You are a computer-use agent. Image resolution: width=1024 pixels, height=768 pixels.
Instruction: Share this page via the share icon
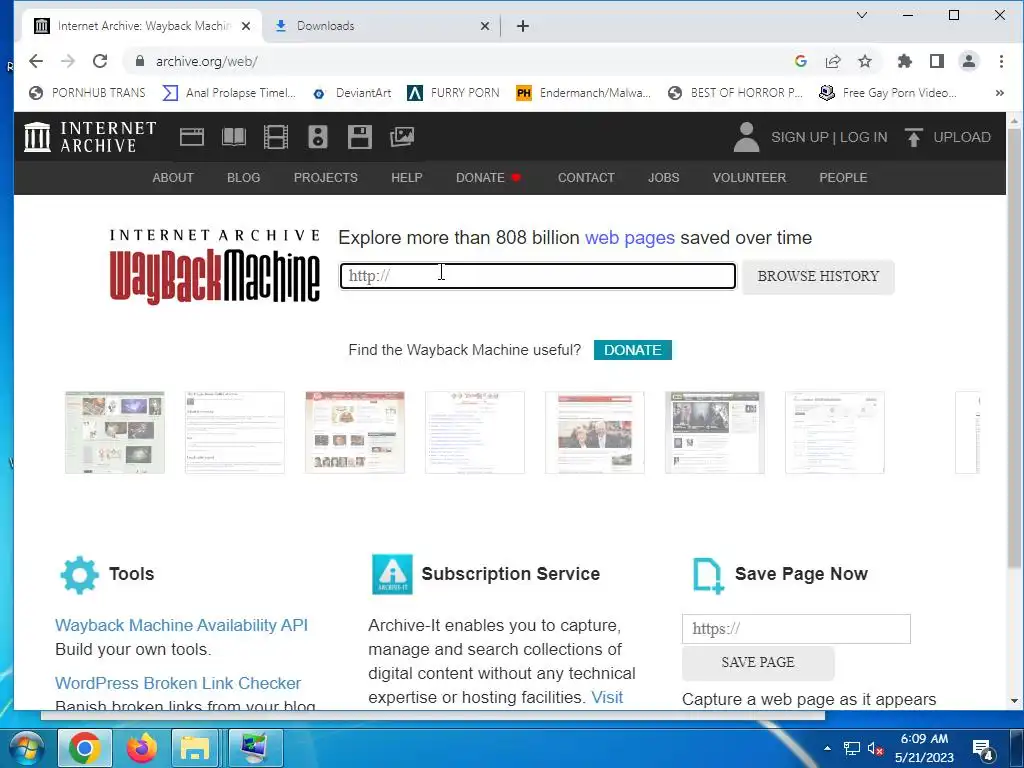pyautogui.click(x=833, y=61)
